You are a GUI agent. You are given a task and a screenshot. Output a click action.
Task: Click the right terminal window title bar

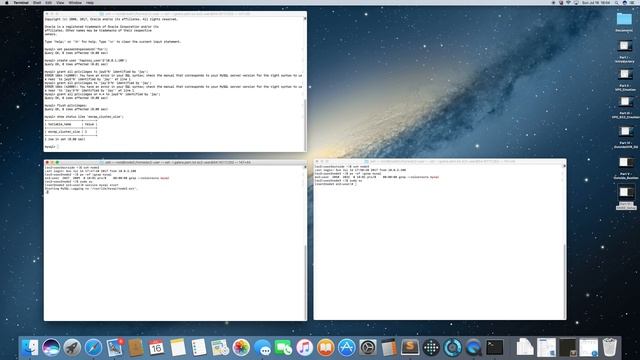[440, 161]
